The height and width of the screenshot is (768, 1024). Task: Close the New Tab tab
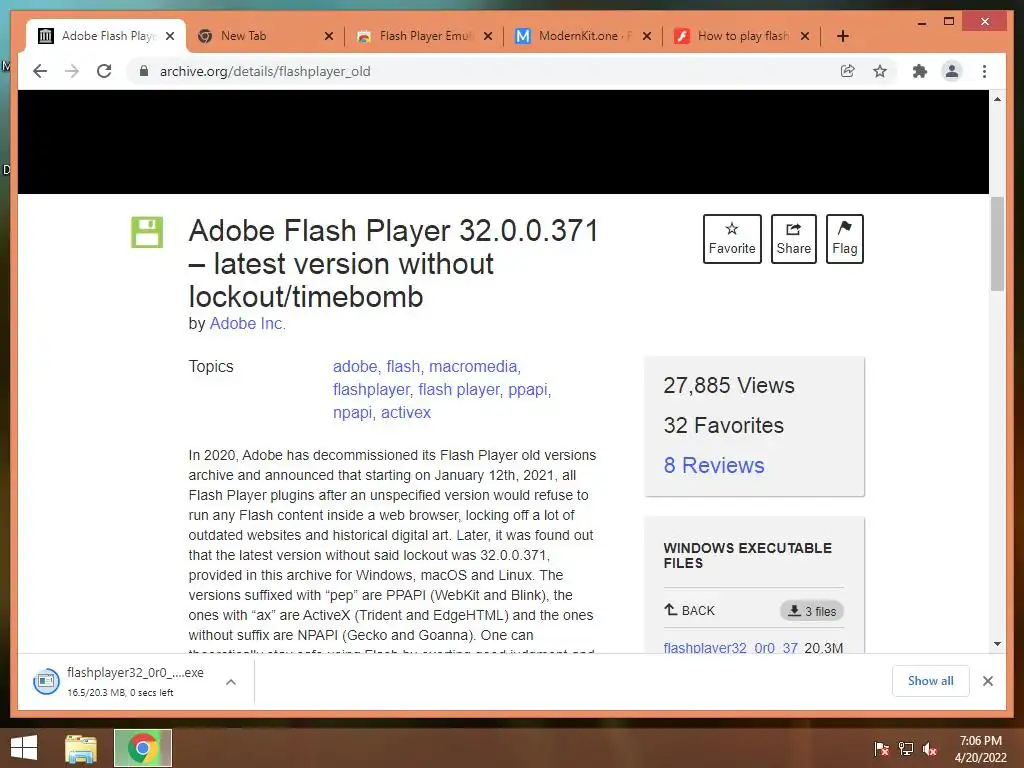coord(328,36)
